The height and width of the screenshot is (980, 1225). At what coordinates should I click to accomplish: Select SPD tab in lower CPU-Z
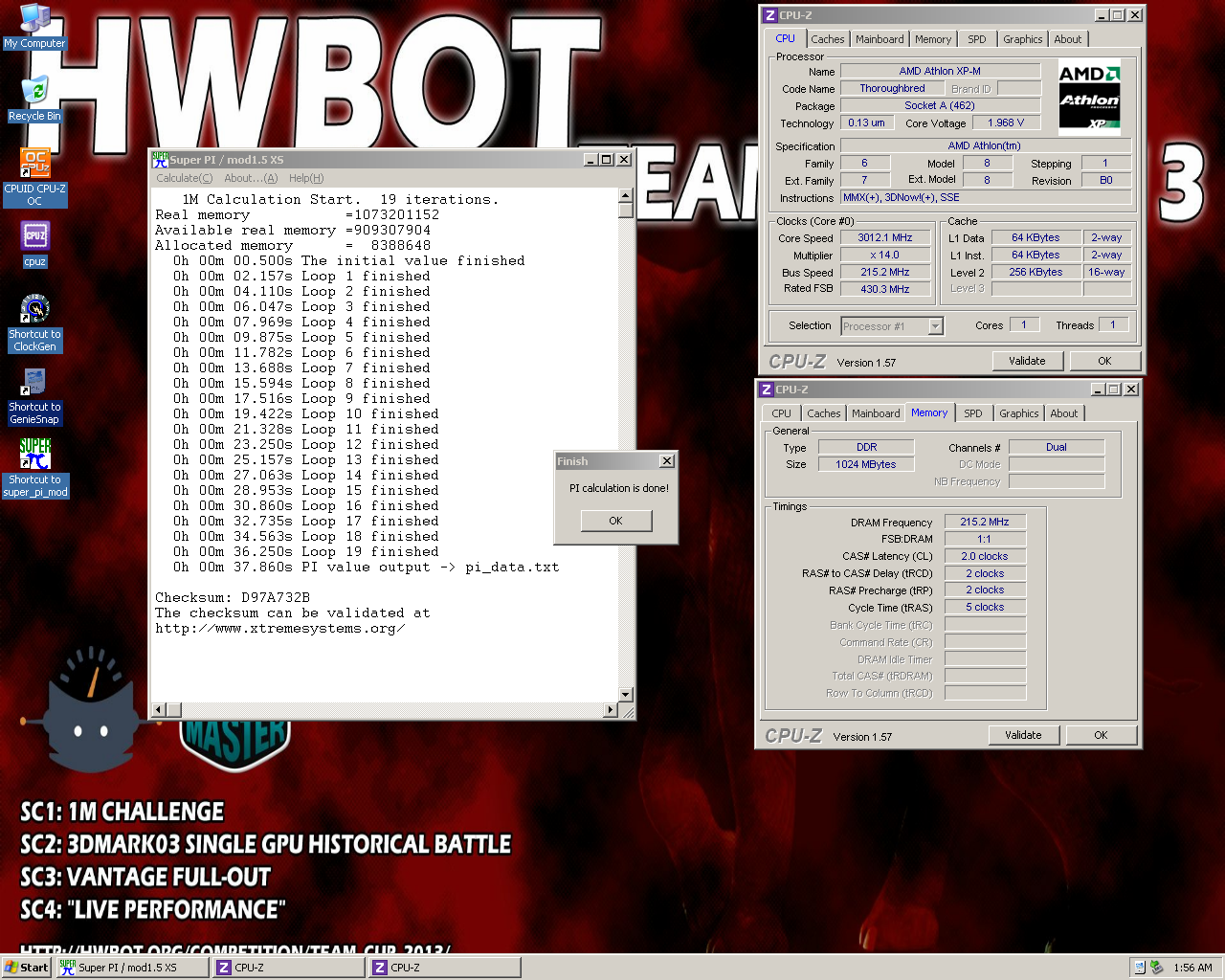click(x=973, y=413)
